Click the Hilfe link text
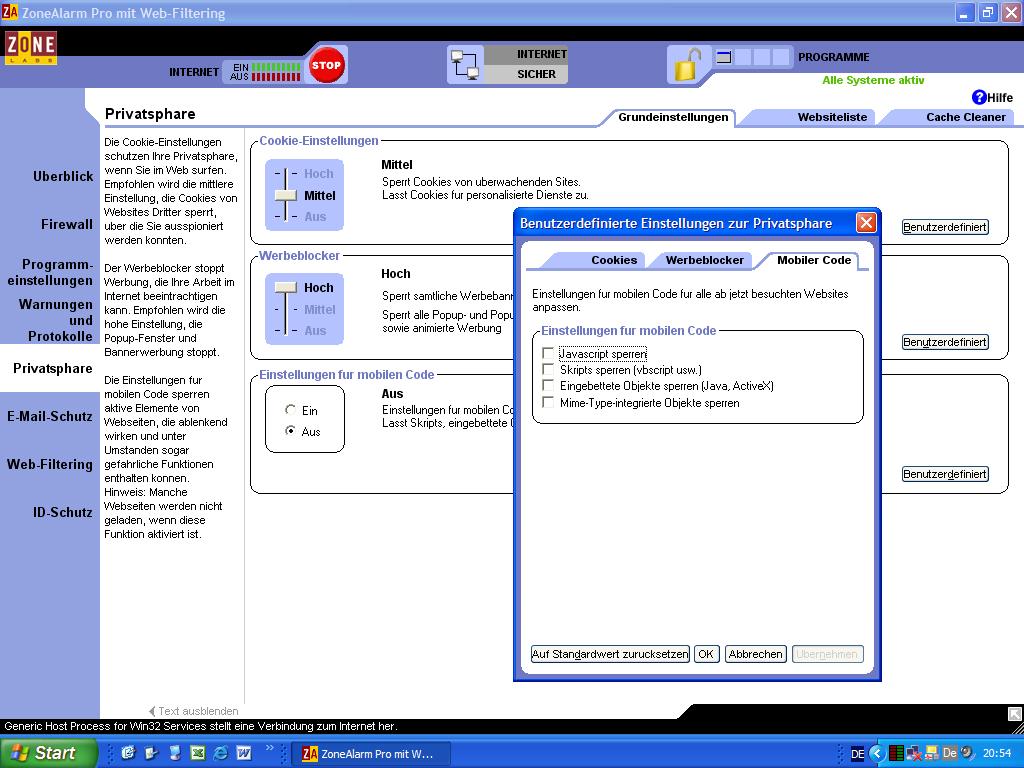Screen dimensions: 1024x768 (1000, 97)
